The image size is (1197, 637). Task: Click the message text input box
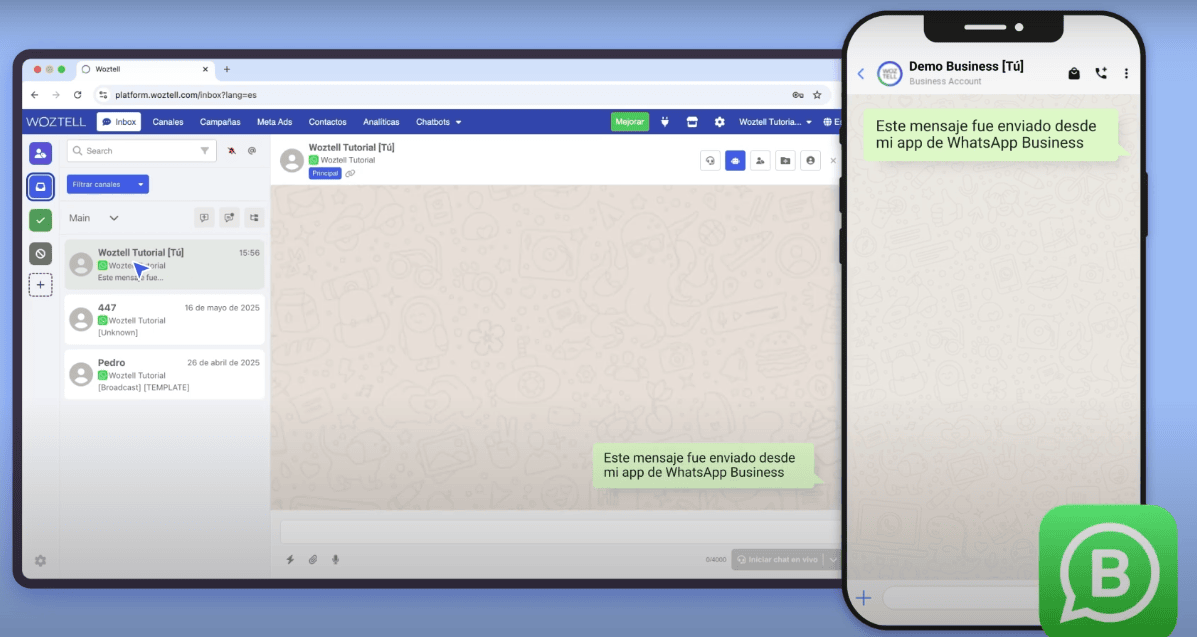coord(560,532)
